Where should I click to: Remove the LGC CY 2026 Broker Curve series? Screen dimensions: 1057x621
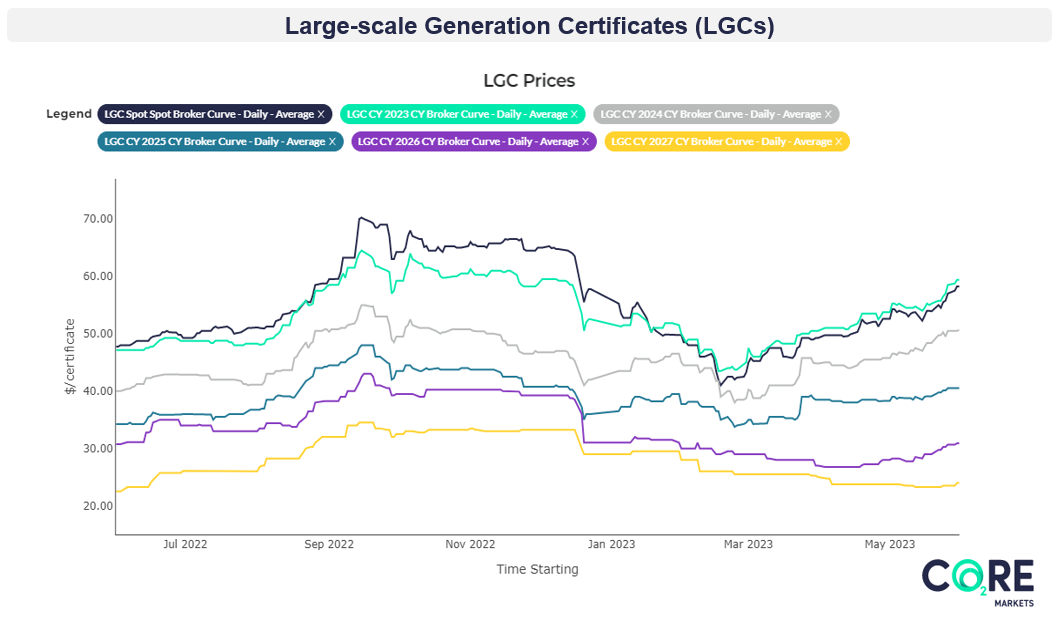pyautogui.click(x=588, y=141)
